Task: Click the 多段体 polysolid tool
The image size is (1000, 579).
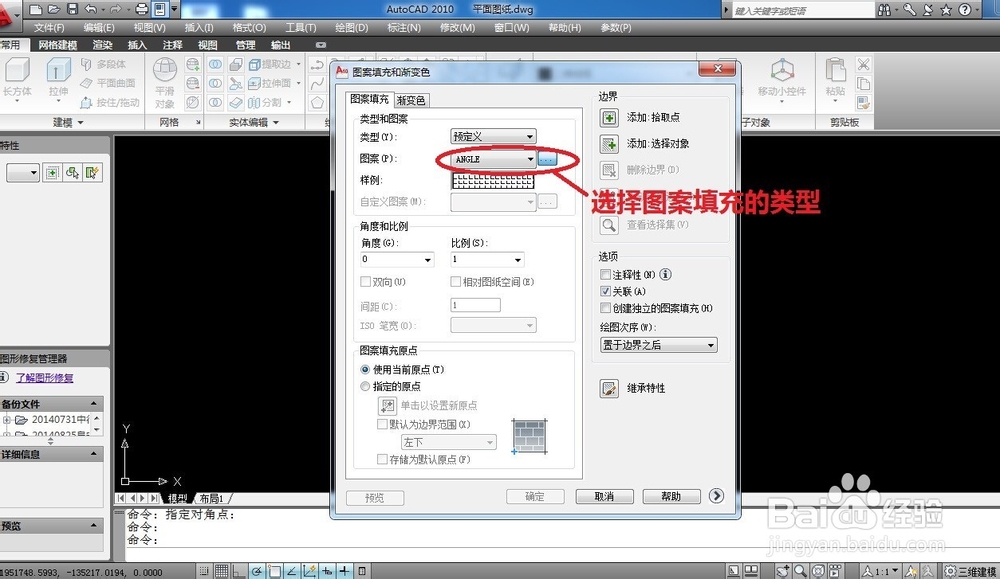Action: 103,64
